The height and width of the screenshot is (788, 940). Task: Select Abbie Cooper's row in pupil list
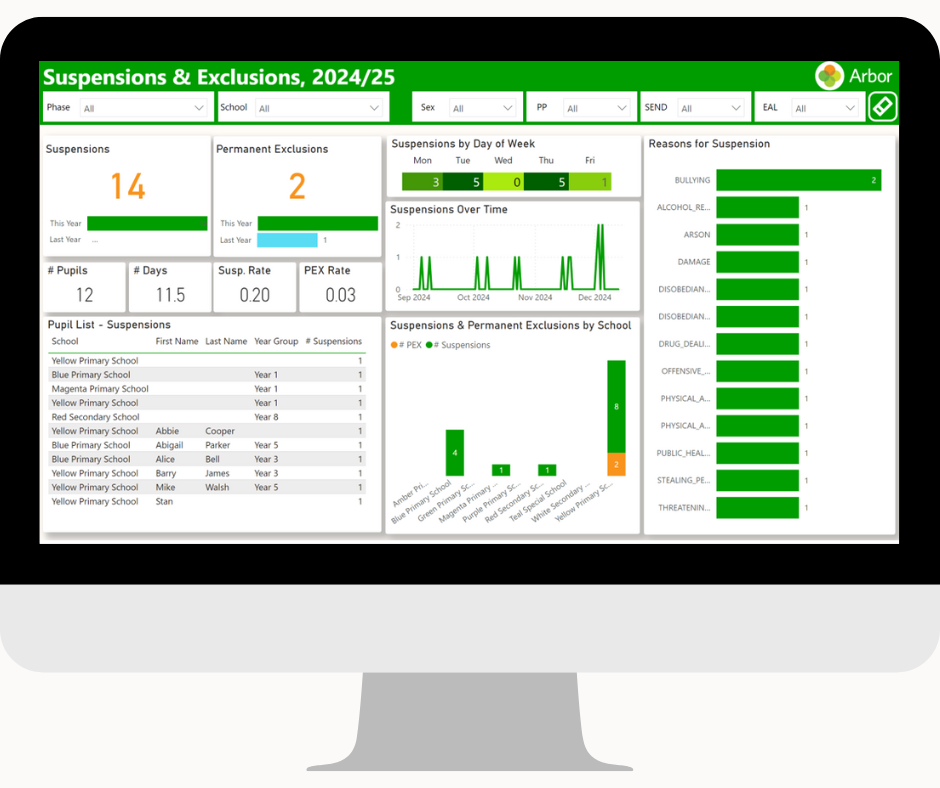(x=206, y=431)
